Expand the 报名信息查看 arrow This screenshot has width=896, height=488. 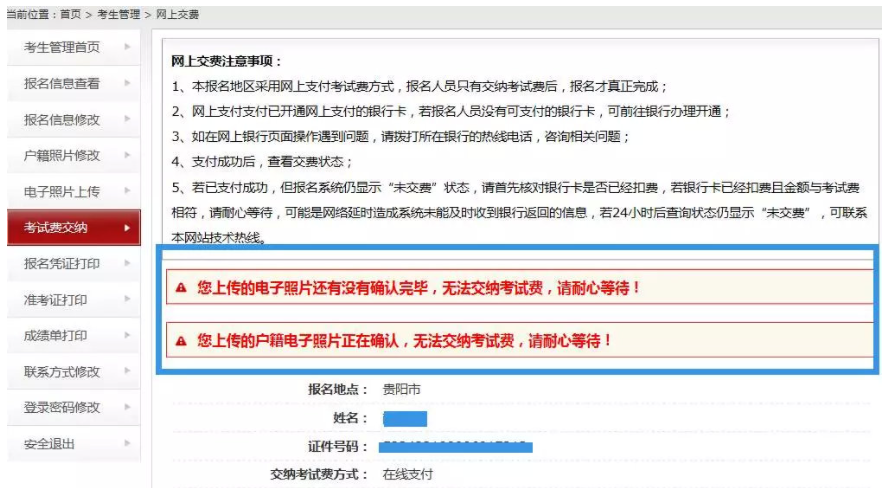(x=127, y=83)
